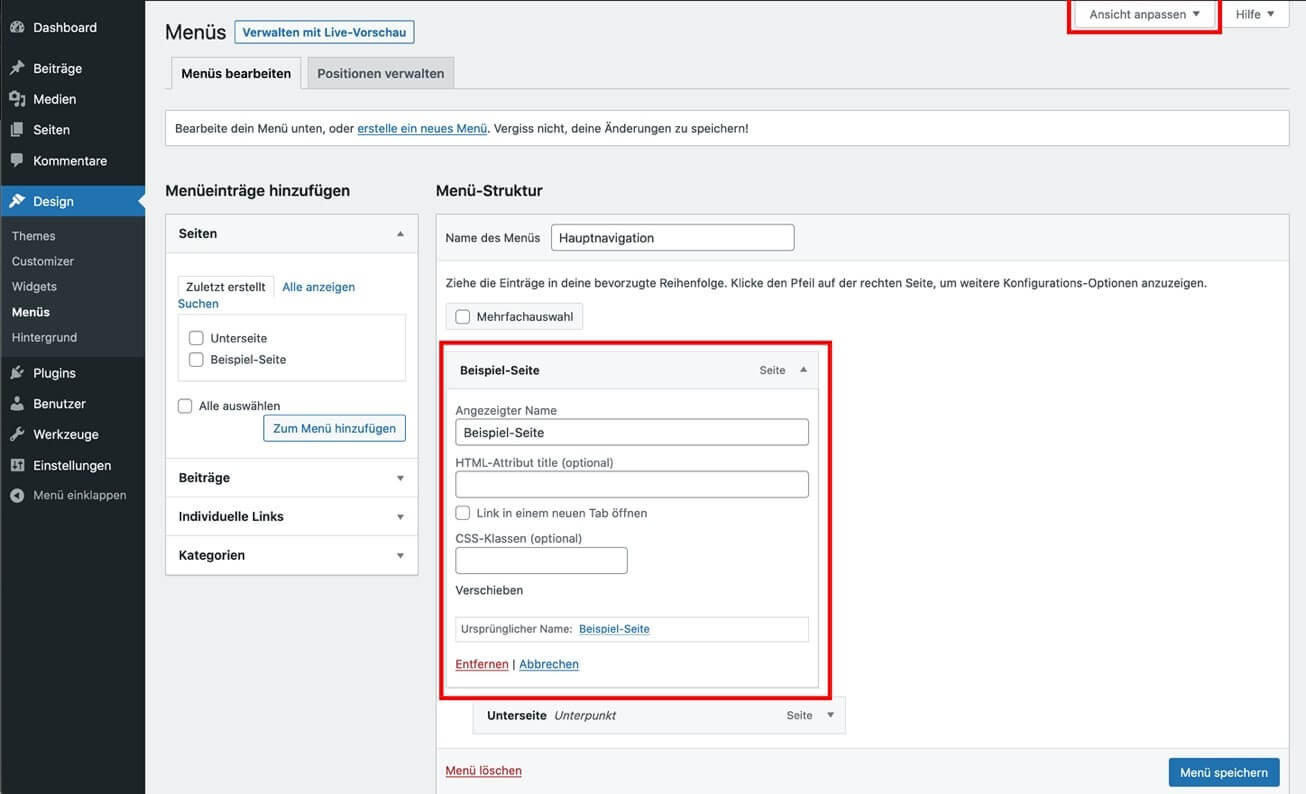This screenshot has width=1306, height=794.
Task: Open the Hilfe dropdown
Action: click(x=1255, y=14)
